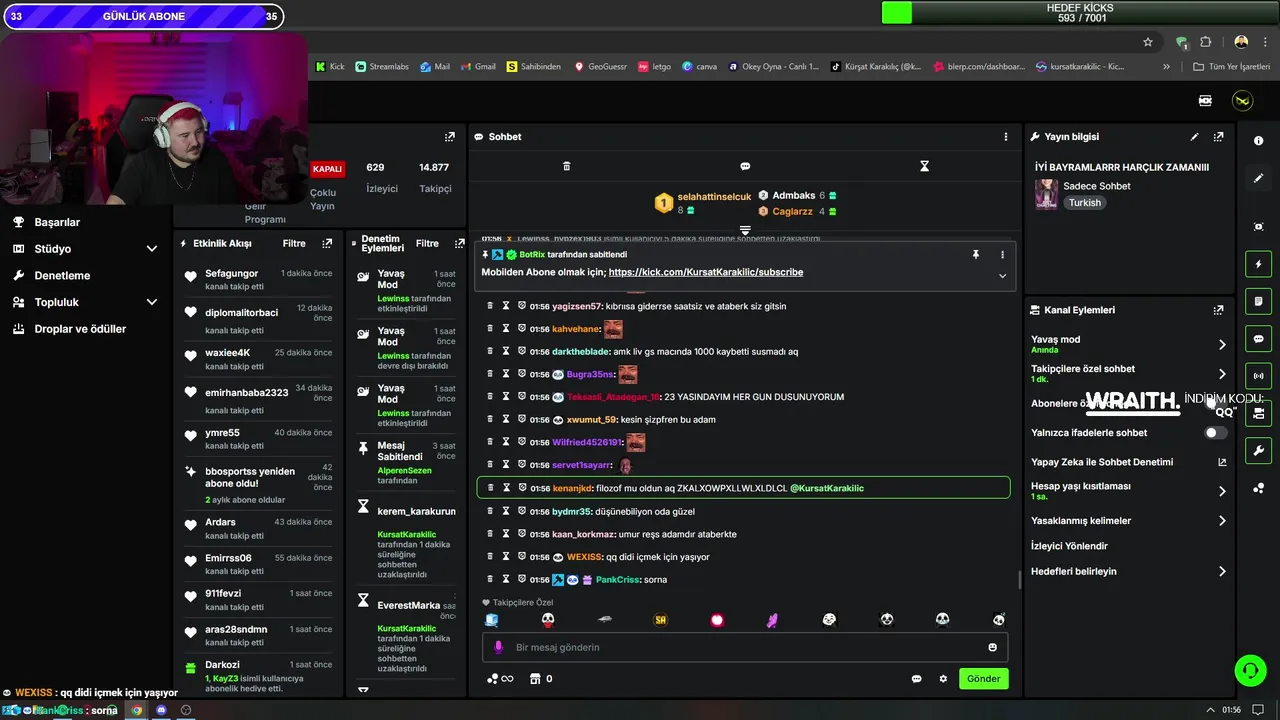The image size is (1280, 720).
Task: Open Hesap yaşı kısıtlaması settings
Action: 1128,491
